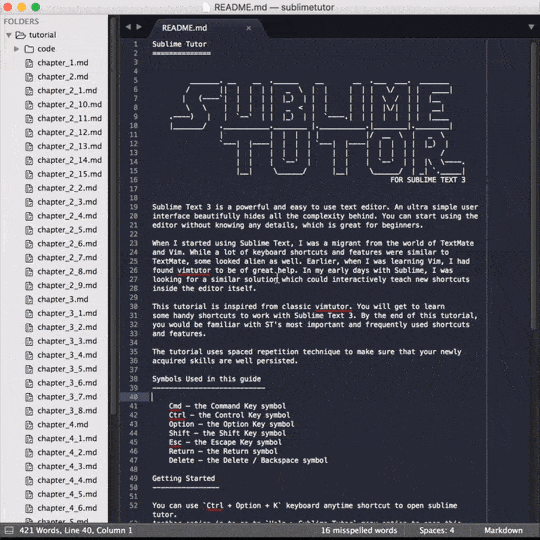Open chapter_4_3.md in sidebar

(x=67, y=466)
